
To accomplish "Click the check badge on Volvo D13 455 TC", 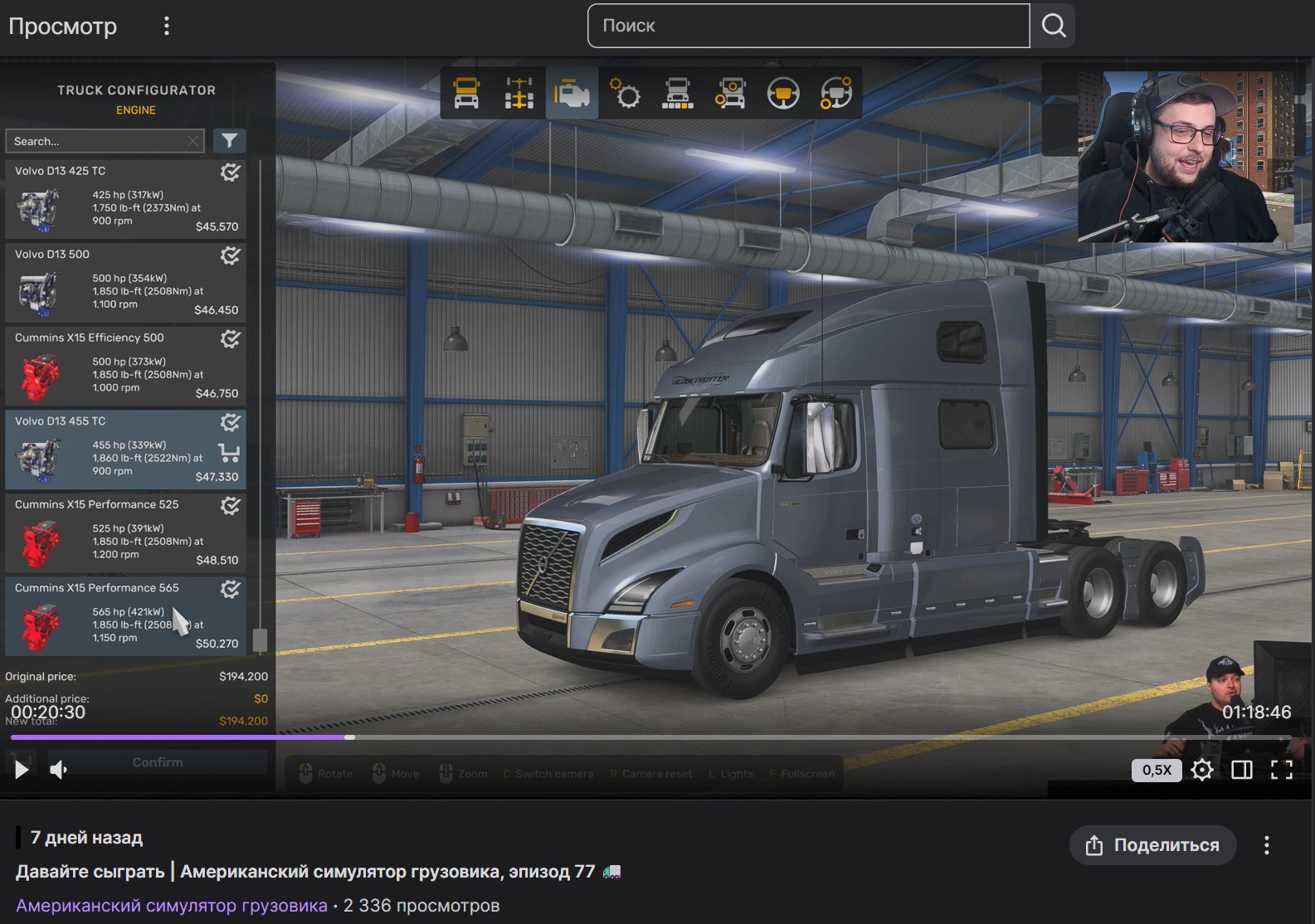I will click(230, 422).
